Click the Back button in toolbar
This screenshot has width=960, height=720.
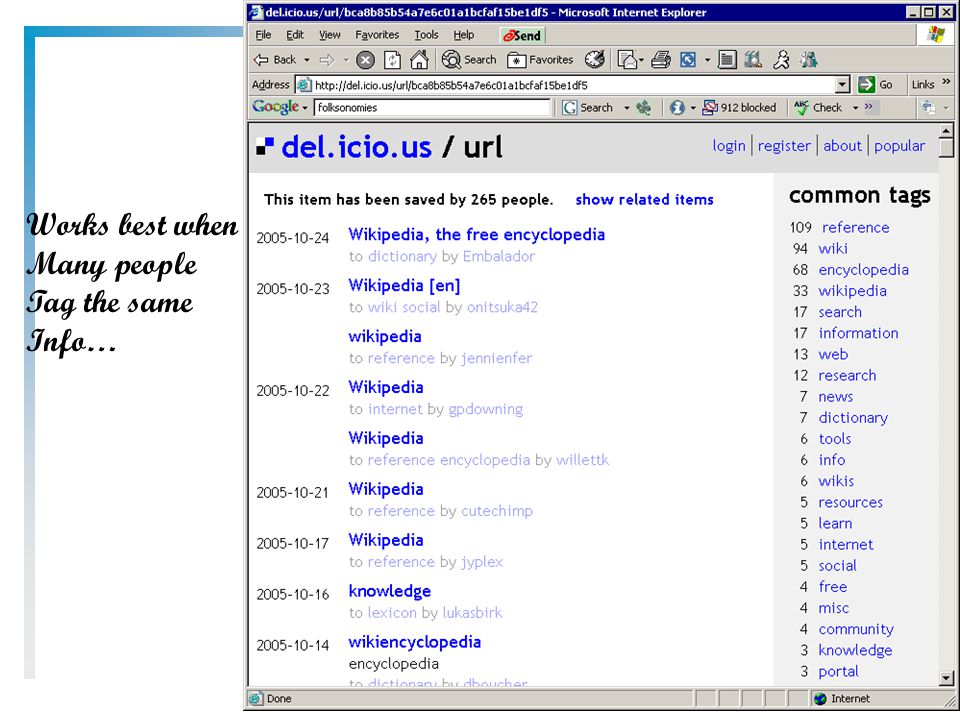click(275, 60)
